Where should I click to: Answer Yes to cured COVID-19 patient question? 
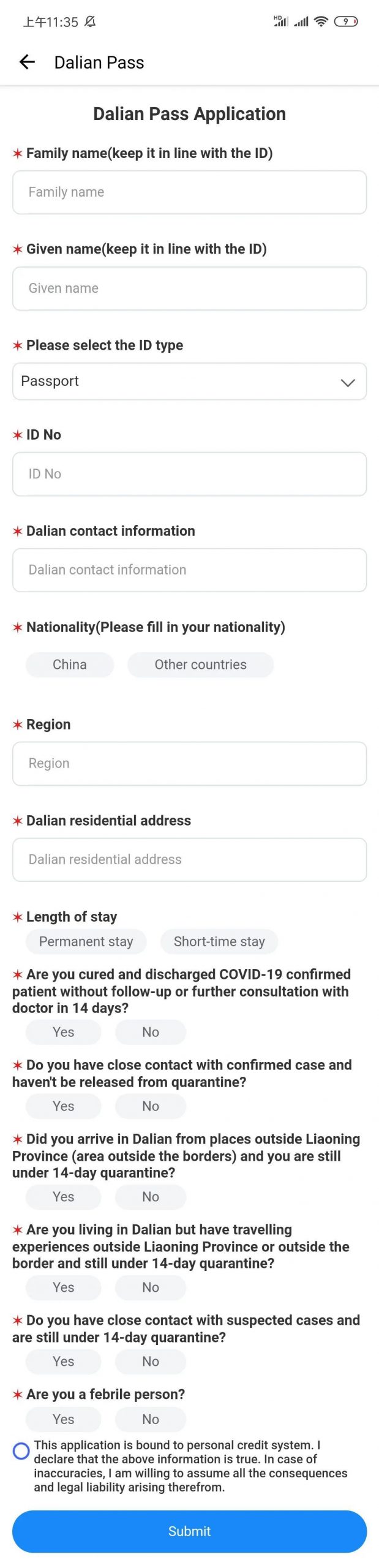click(63, 1032)
